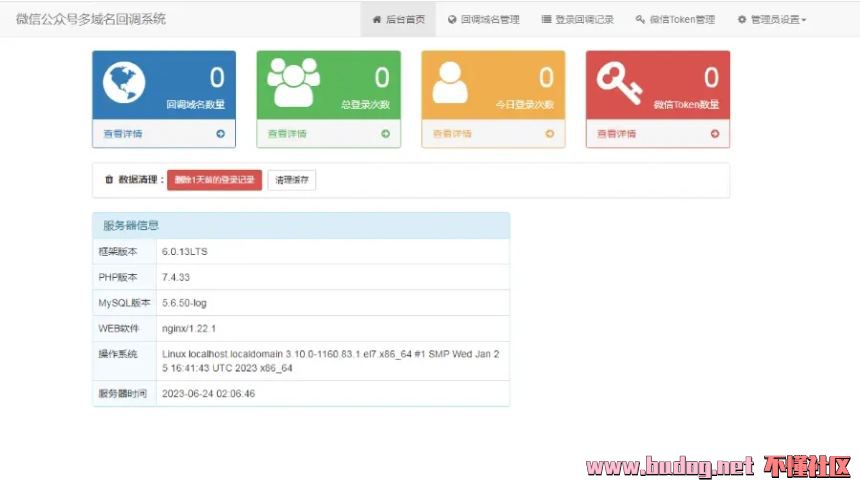Click the MySQL版本 row label
860x487 pixels.
(x=124, y=303)
